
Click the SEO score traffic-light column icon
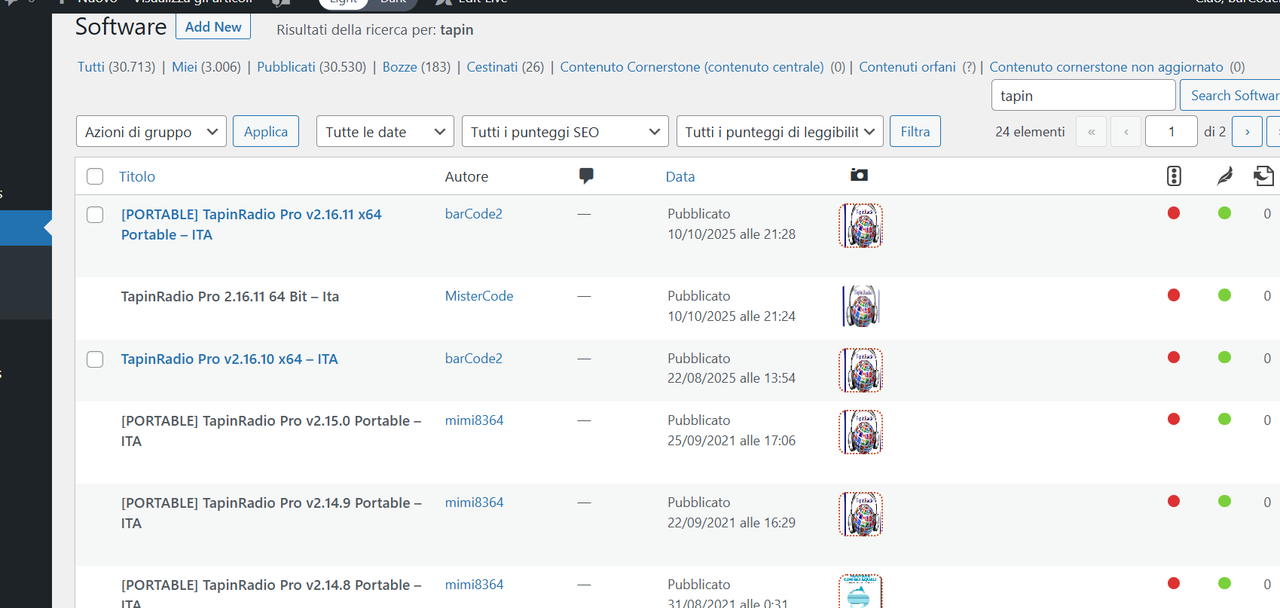(x=1174, y=176)
